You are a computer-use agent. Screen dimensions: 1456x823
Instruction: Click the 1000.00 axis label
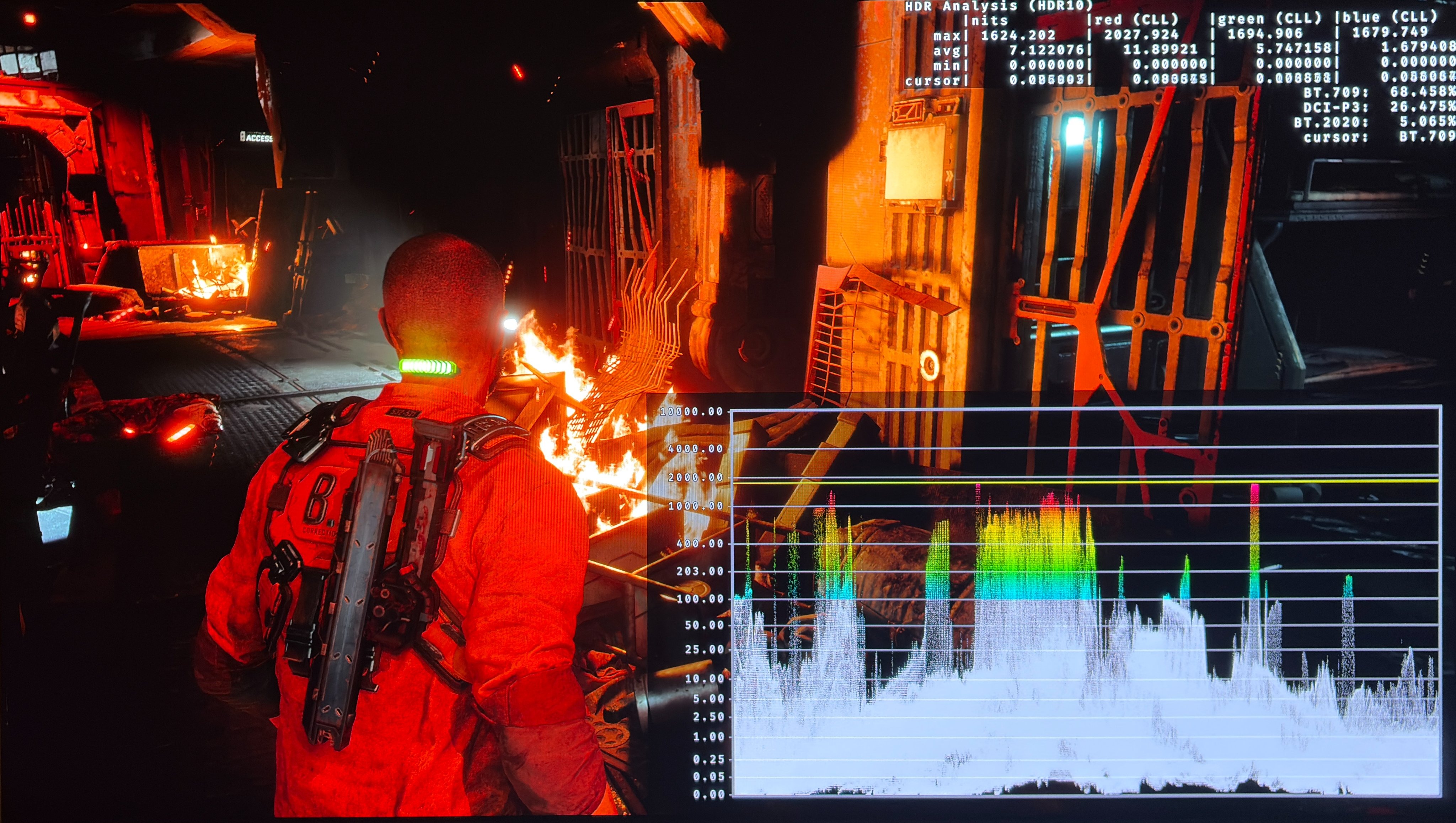click(x=696, y=506)
